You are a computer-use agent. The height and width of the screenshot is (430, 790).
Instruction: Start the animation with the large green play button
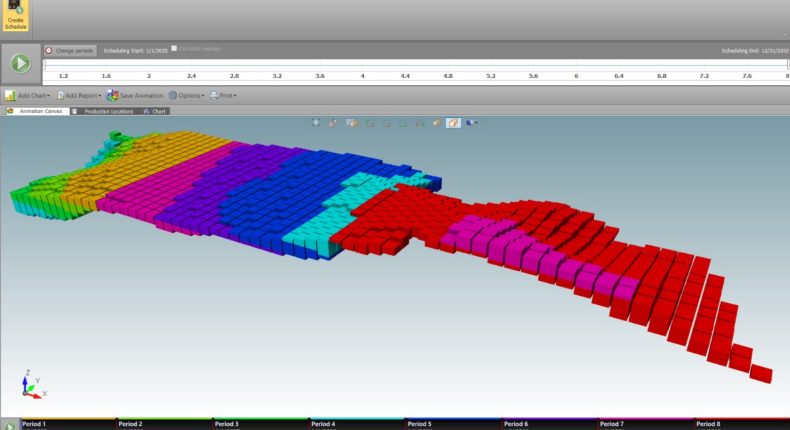tap(21, 64)
